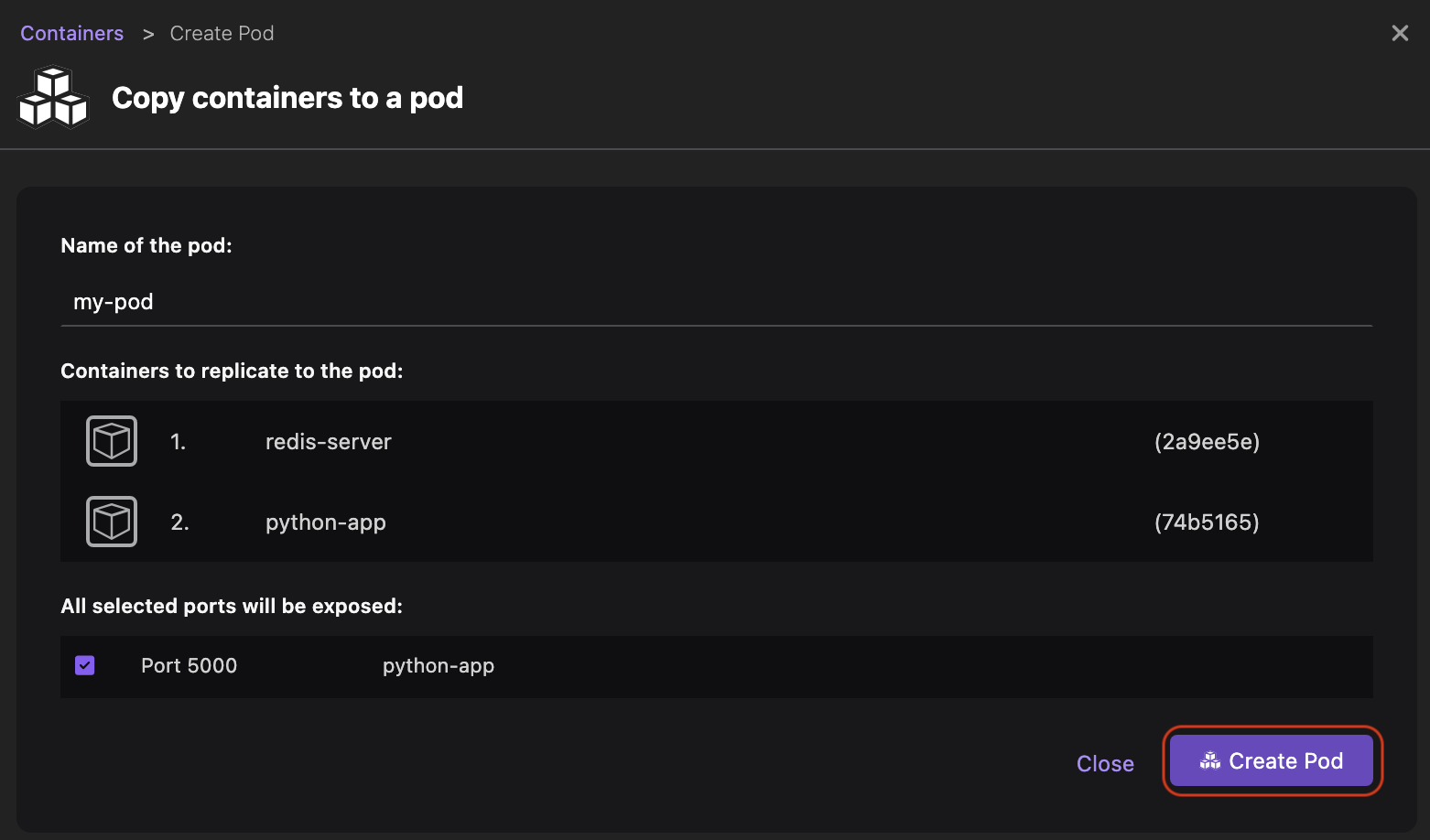1430x840 pixels.
Task: Dismiss the dialog with the Close link
Action: click(x=1105, y=762)
